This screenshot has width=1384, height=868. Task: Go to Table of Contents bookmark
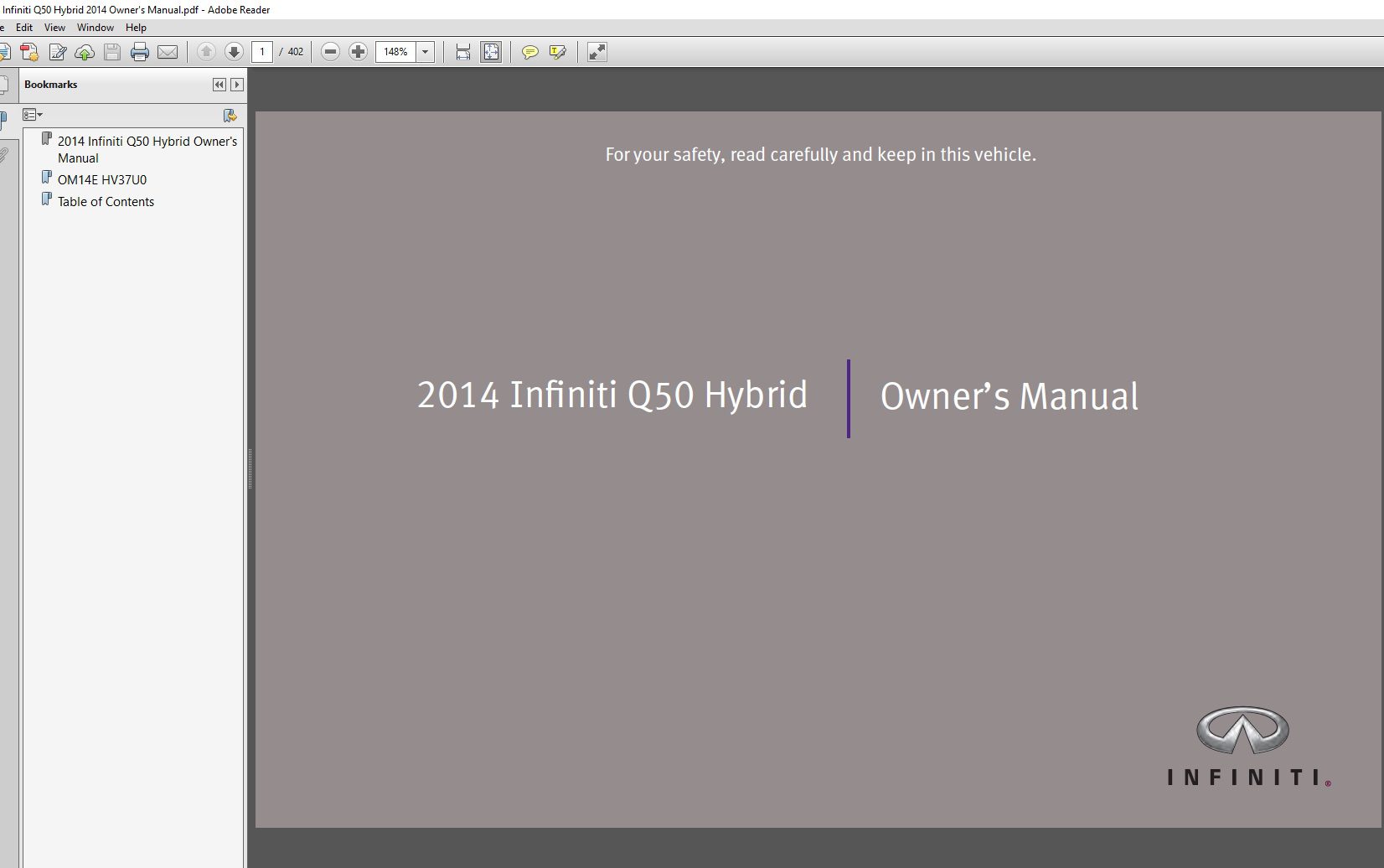(106, 201)
